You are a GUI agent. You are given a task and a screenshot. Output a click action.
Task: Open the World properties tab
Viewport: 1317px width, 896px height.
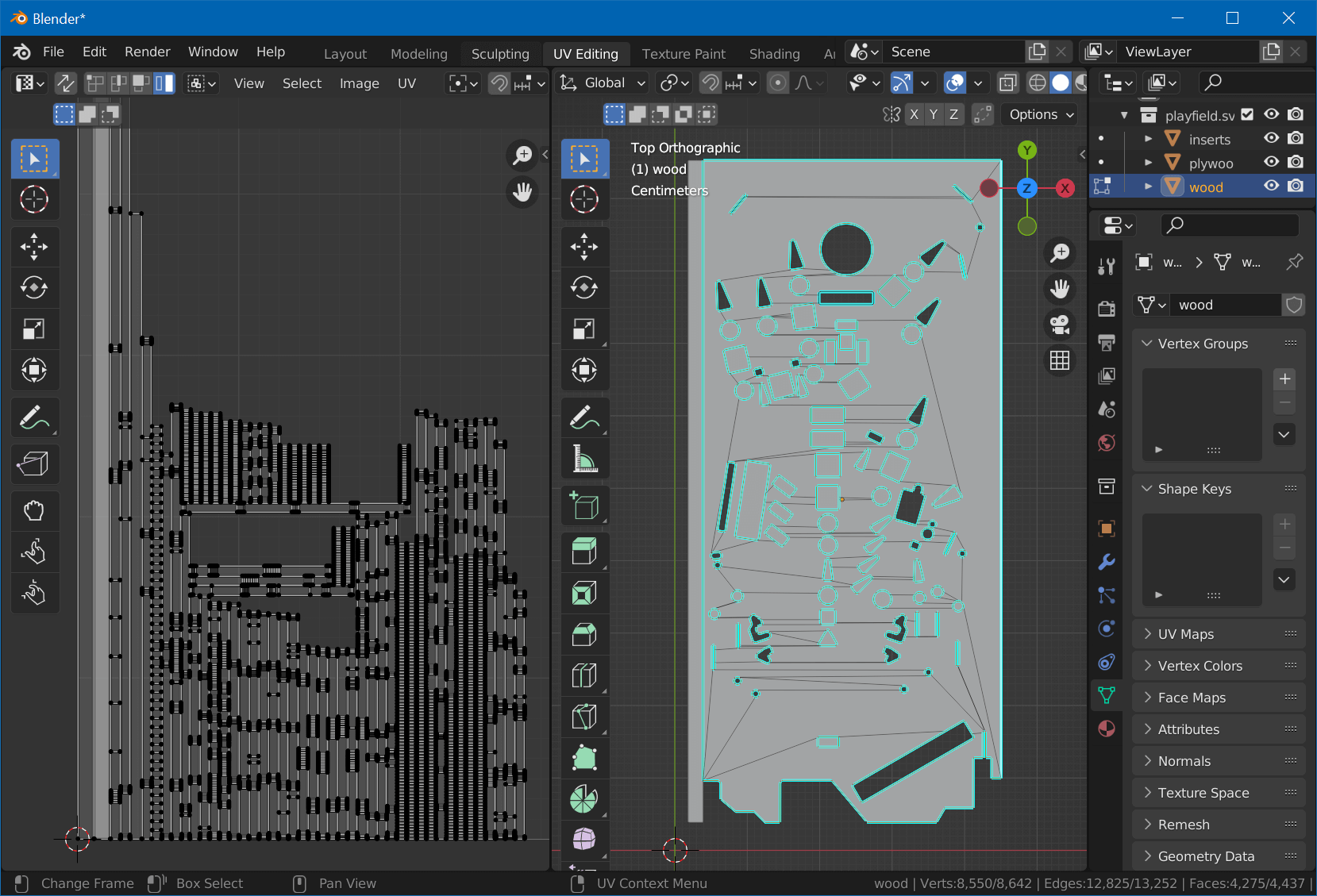click(x=1107, y=442)
